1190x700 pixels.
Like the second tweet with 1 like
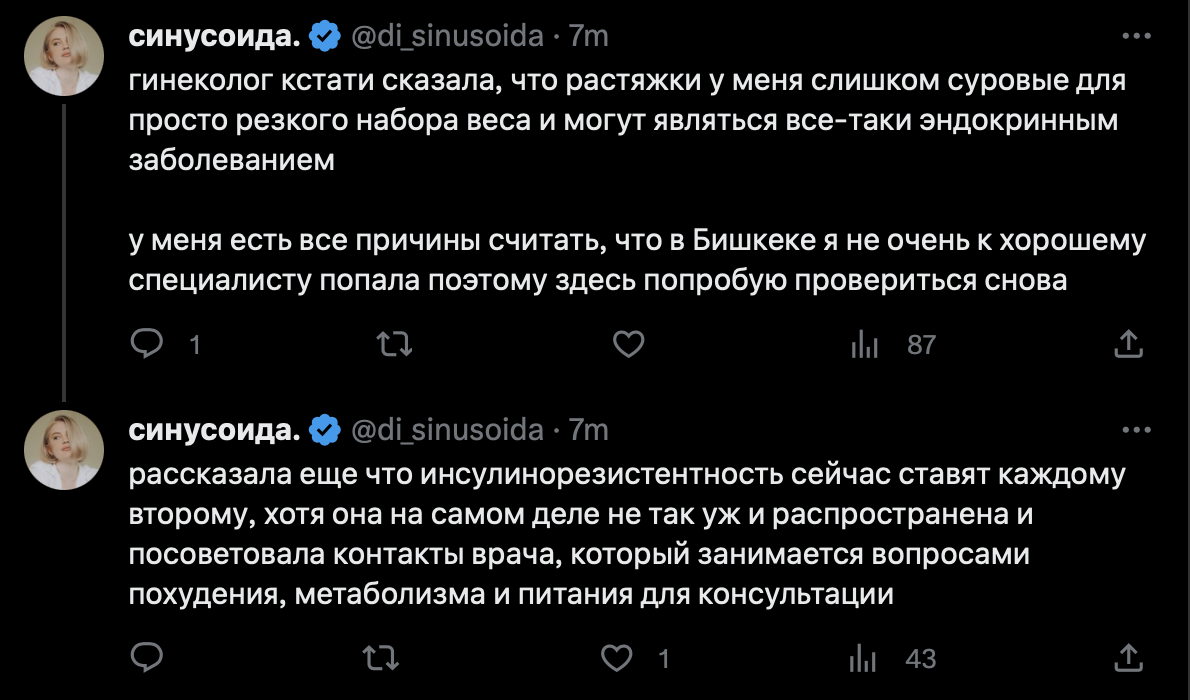click(622, 658)
